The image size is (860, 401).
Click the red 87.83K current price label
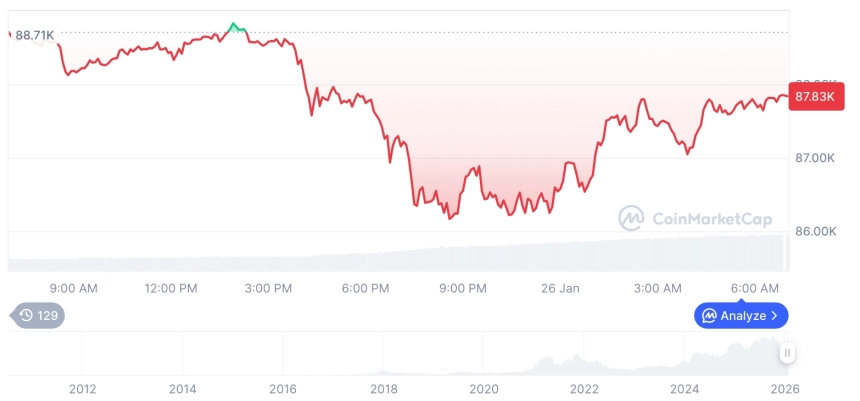point(812,96)
